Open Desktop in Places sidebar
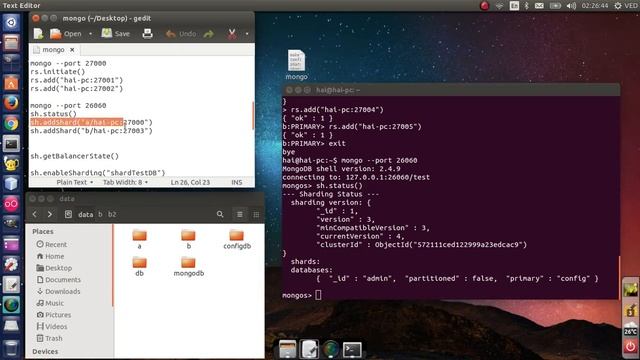 54,268
